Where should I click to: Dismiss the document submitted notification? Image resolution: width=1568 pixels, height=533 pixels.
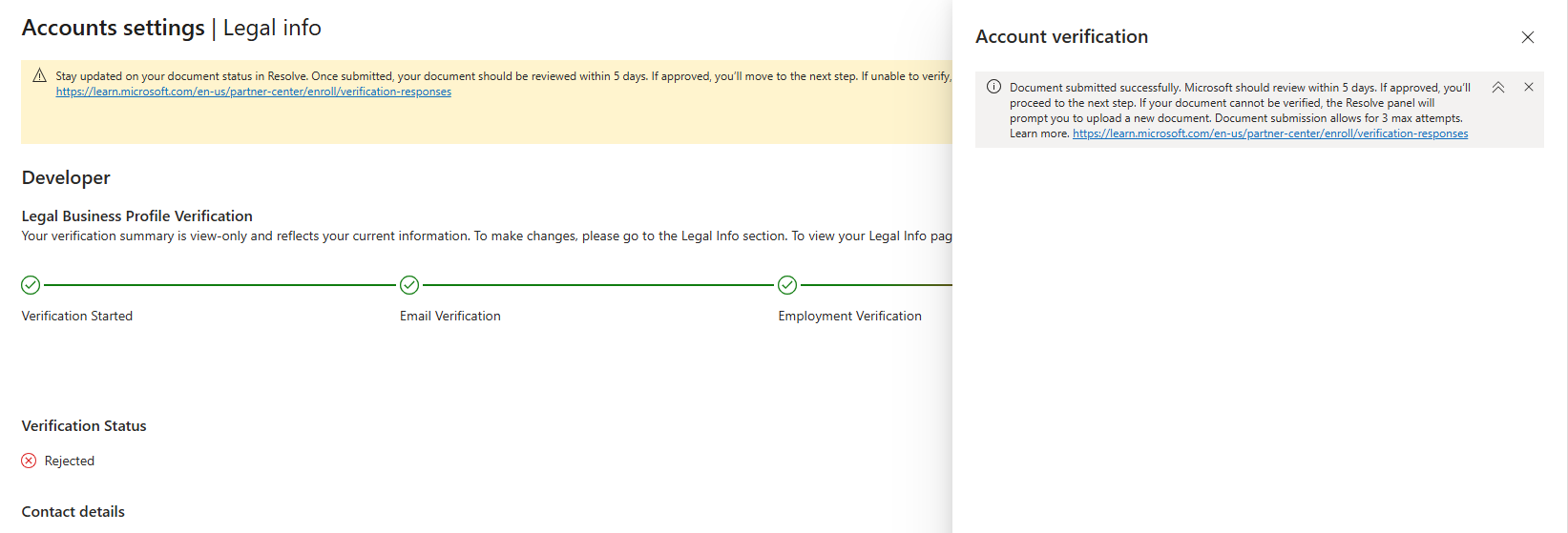coord(1529,87)
